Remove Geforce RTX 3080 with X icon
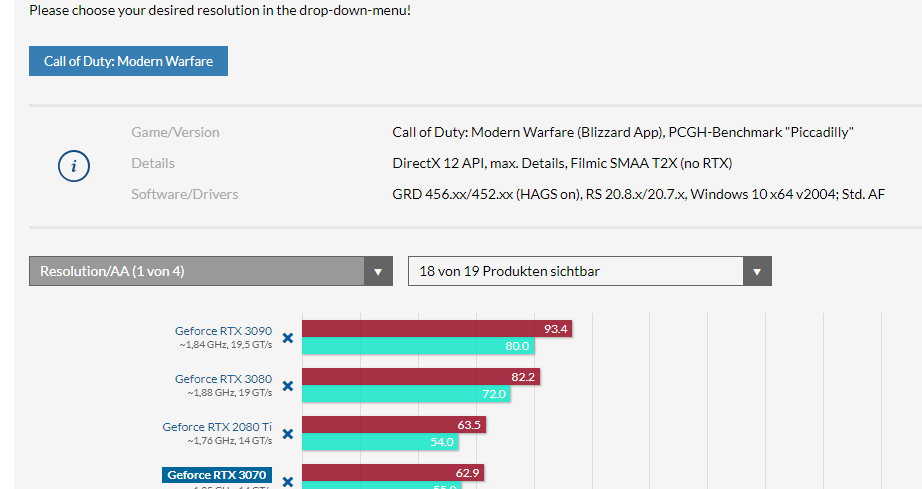The height and width of the screenshot is (489, 922). click(x=288, y=386)
